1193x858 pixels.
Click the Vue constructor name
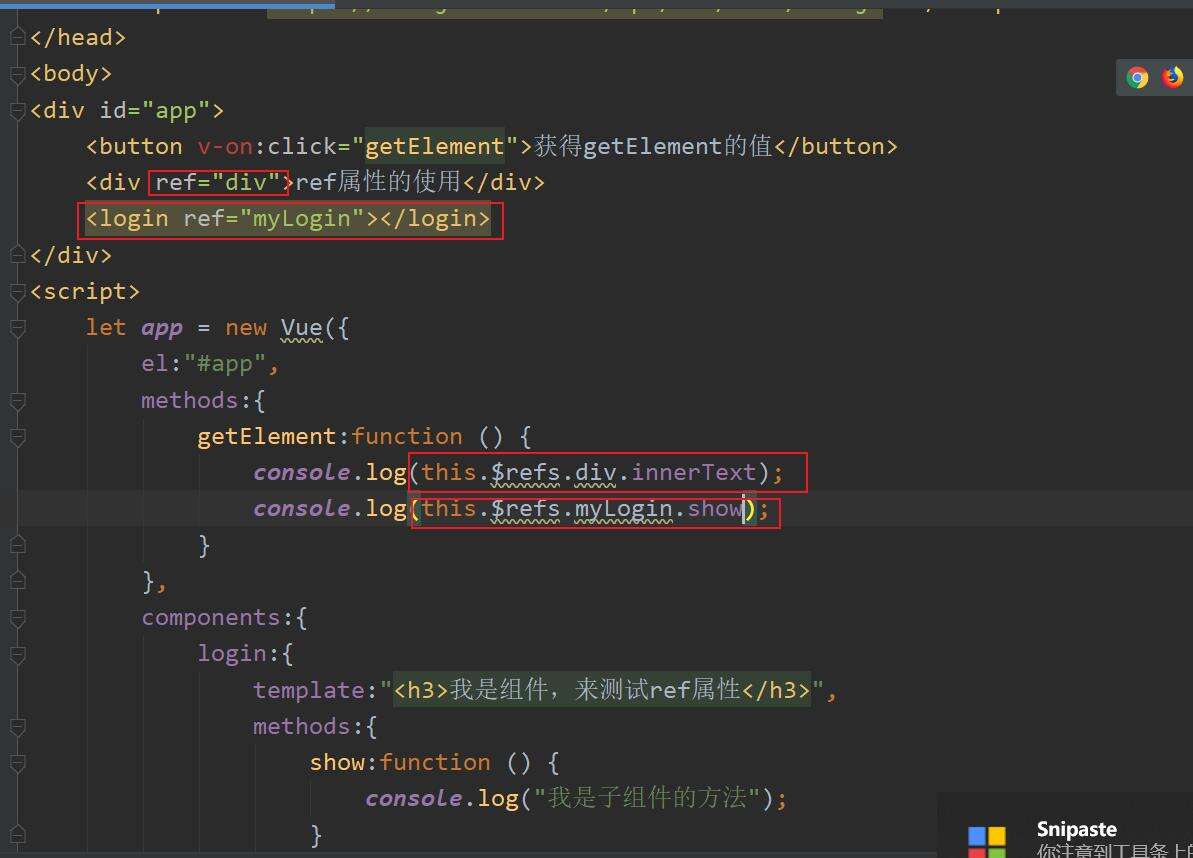(x=301, y=328)
